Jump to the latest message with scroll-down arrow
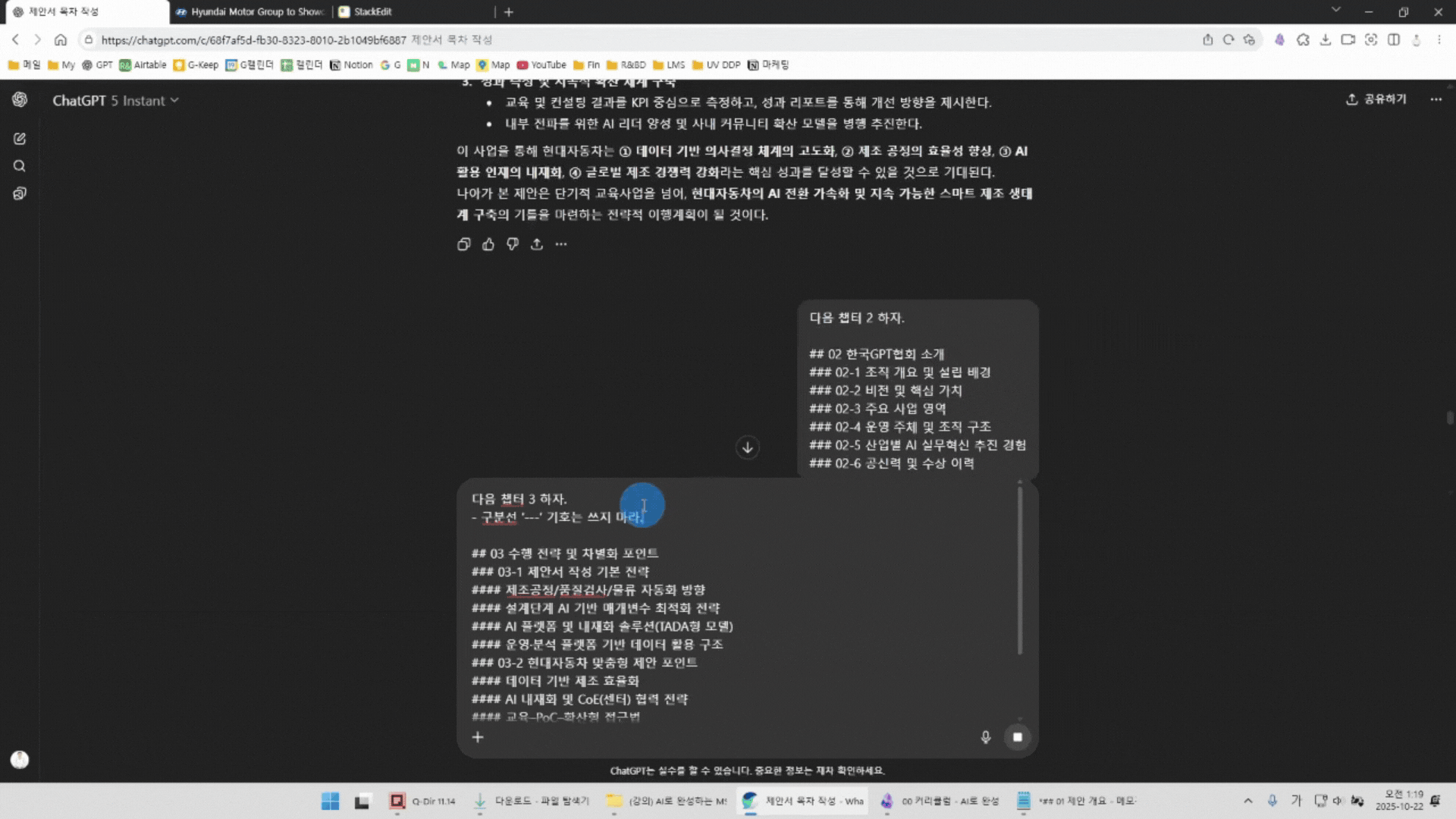The width and height of the screenshot is (1456, 819). [x=747, y=447]
